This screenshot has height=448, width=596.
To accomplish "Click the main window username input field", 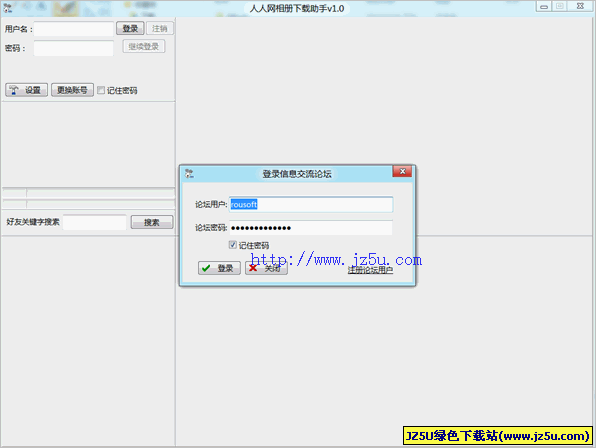I will [x=74, y=29].
